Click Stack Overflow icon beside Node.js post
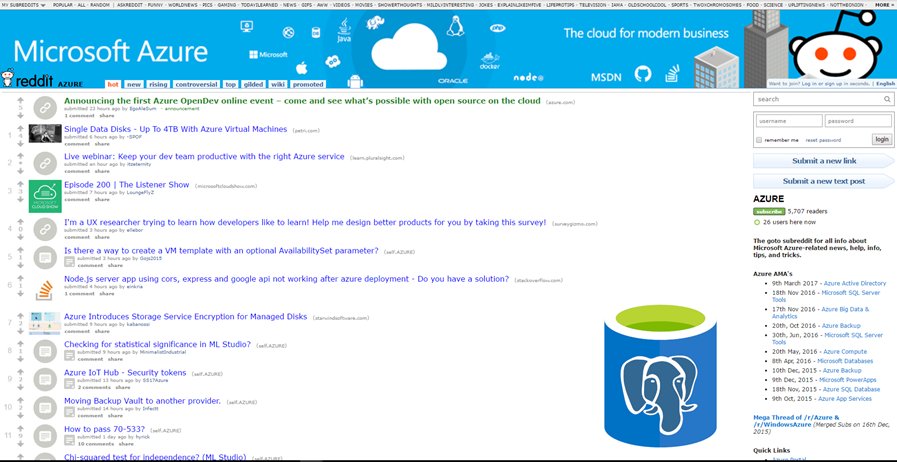Image resolution: width=897 pixels, height=462 pixels. click(x=45, y=290)
